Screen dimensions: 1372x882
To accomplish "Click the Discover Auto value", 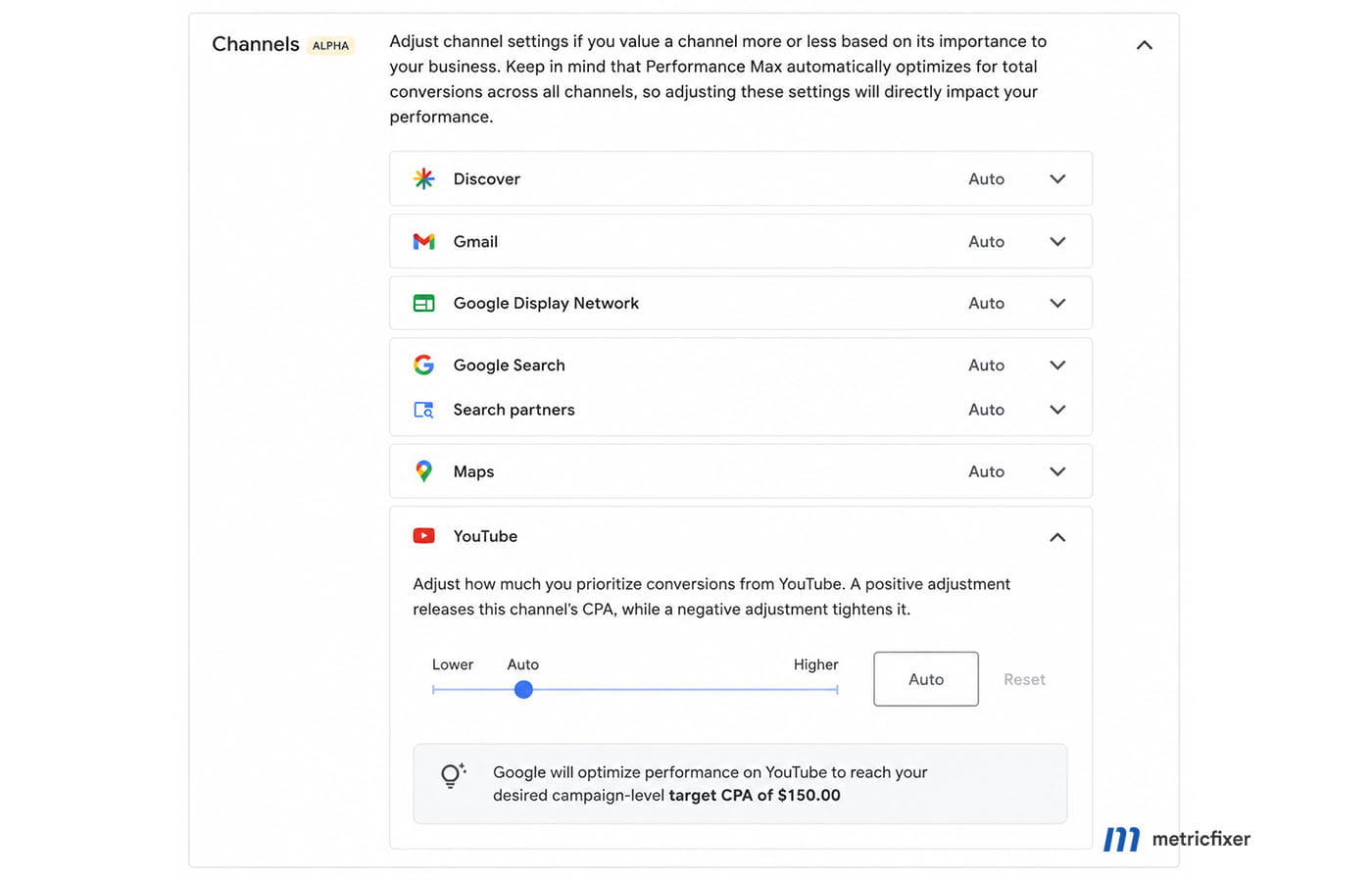I will pyautogui.click(x=986, y=179).
